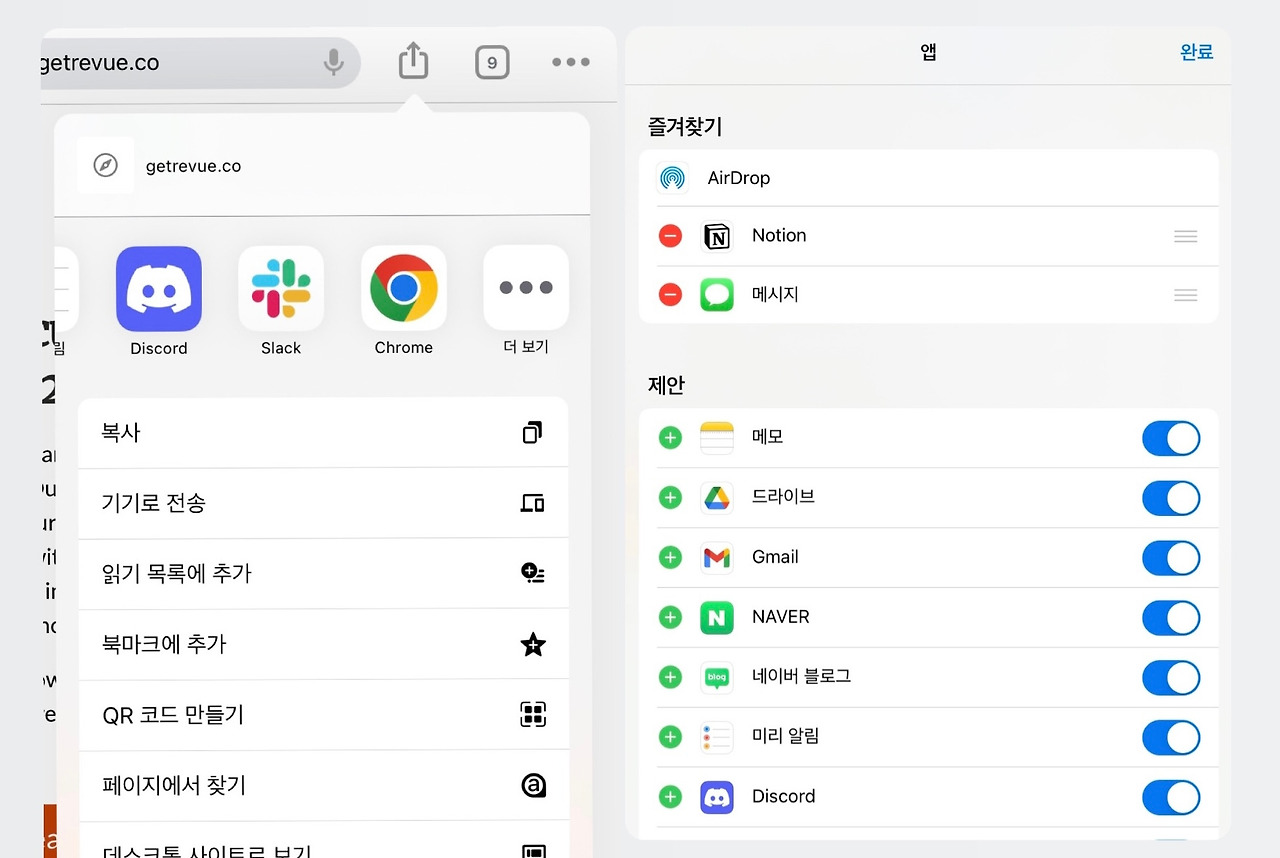The height and width of the screenshot is (858, 1280).
Task: Switch off 미리 알림 toggle
Action: [1171, 738]
